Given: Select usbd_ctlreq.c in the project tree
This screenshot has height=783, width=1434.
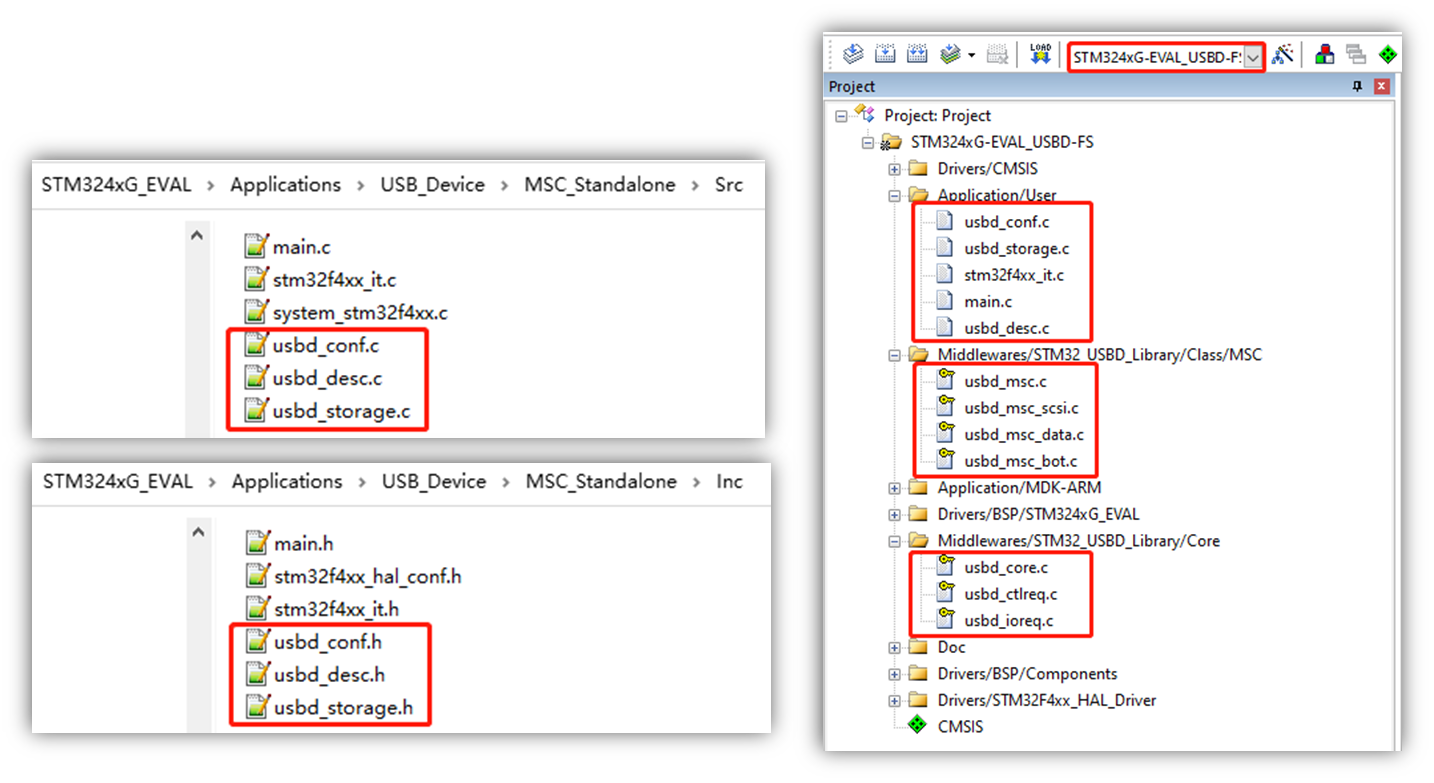Looking at the screenshot, I should click(x=1011, y=594).
